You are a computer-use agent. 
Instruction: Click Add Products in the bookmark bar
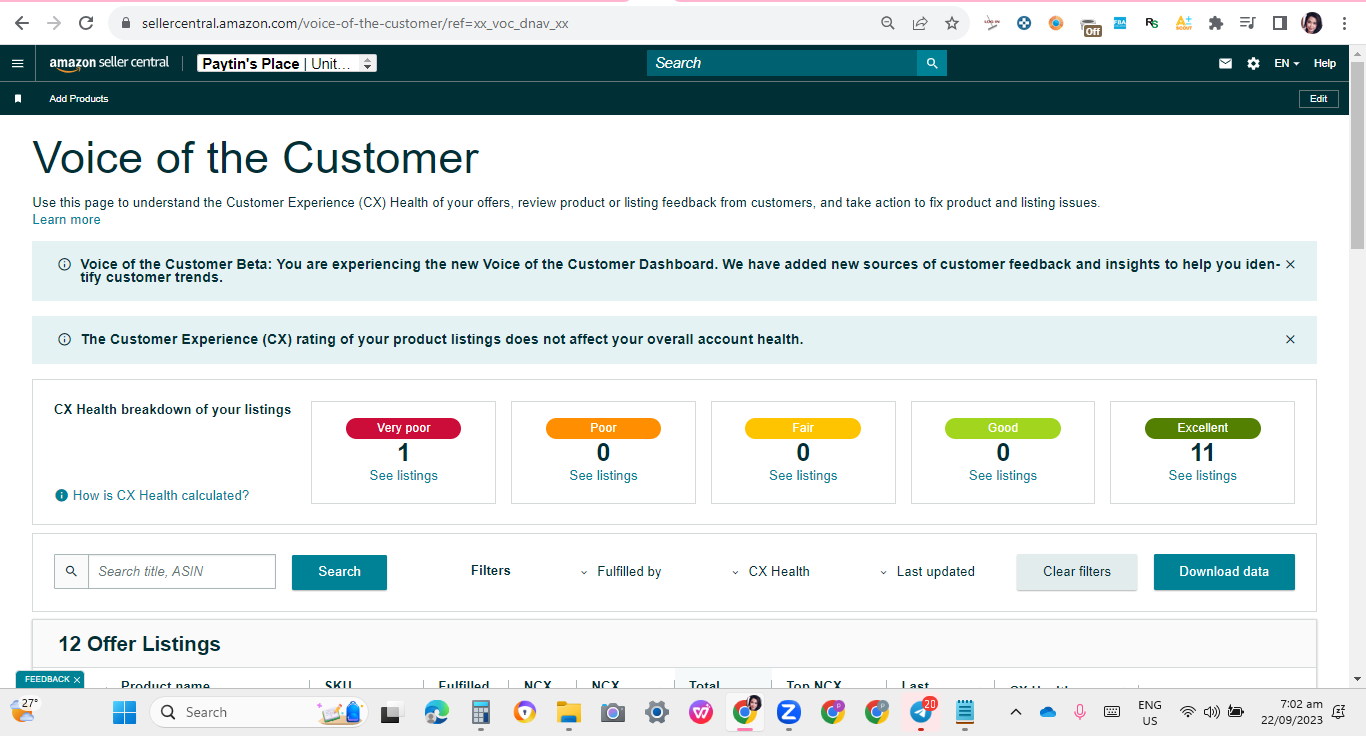(x=79, y=99)
